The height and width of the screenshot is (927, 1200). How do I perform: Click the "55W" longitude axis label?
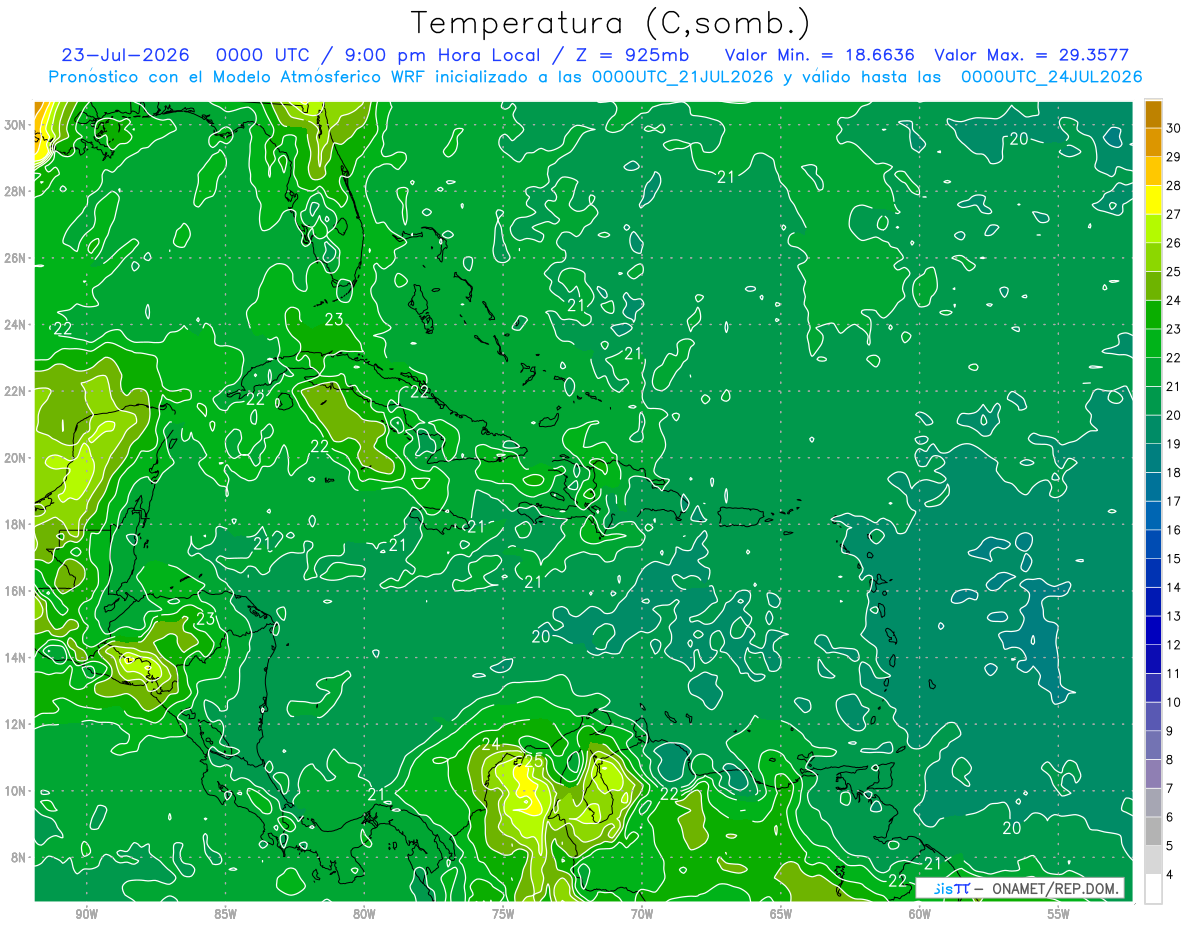[x=1059, y=914]
